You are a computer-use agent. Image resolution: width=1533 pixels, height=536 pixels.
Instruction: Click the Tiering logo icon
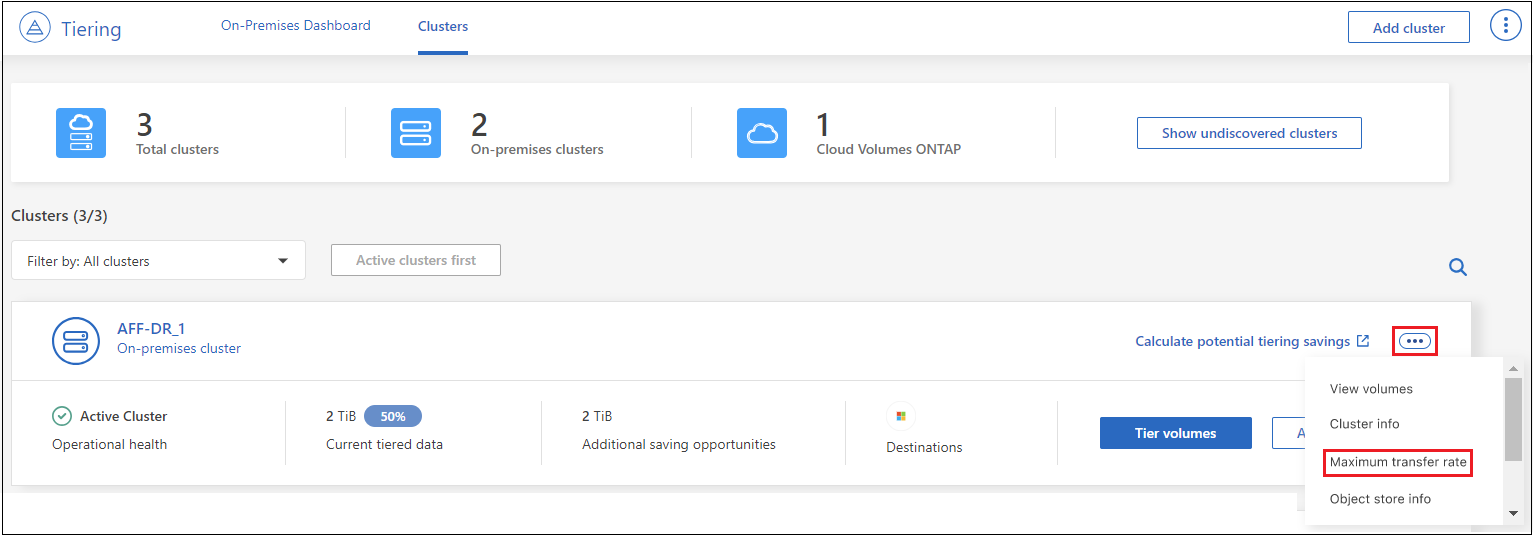tap(35, 28)
